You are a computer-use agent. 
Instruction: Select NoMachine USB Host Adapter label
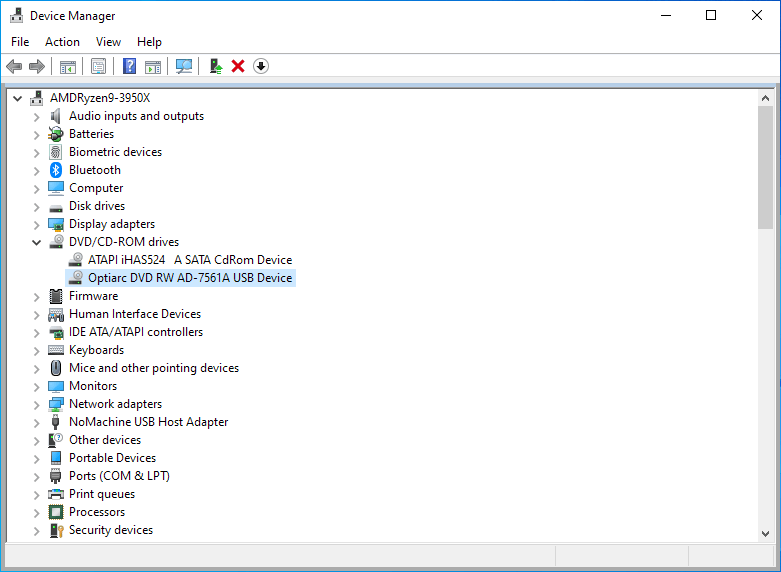pos(148,422)
